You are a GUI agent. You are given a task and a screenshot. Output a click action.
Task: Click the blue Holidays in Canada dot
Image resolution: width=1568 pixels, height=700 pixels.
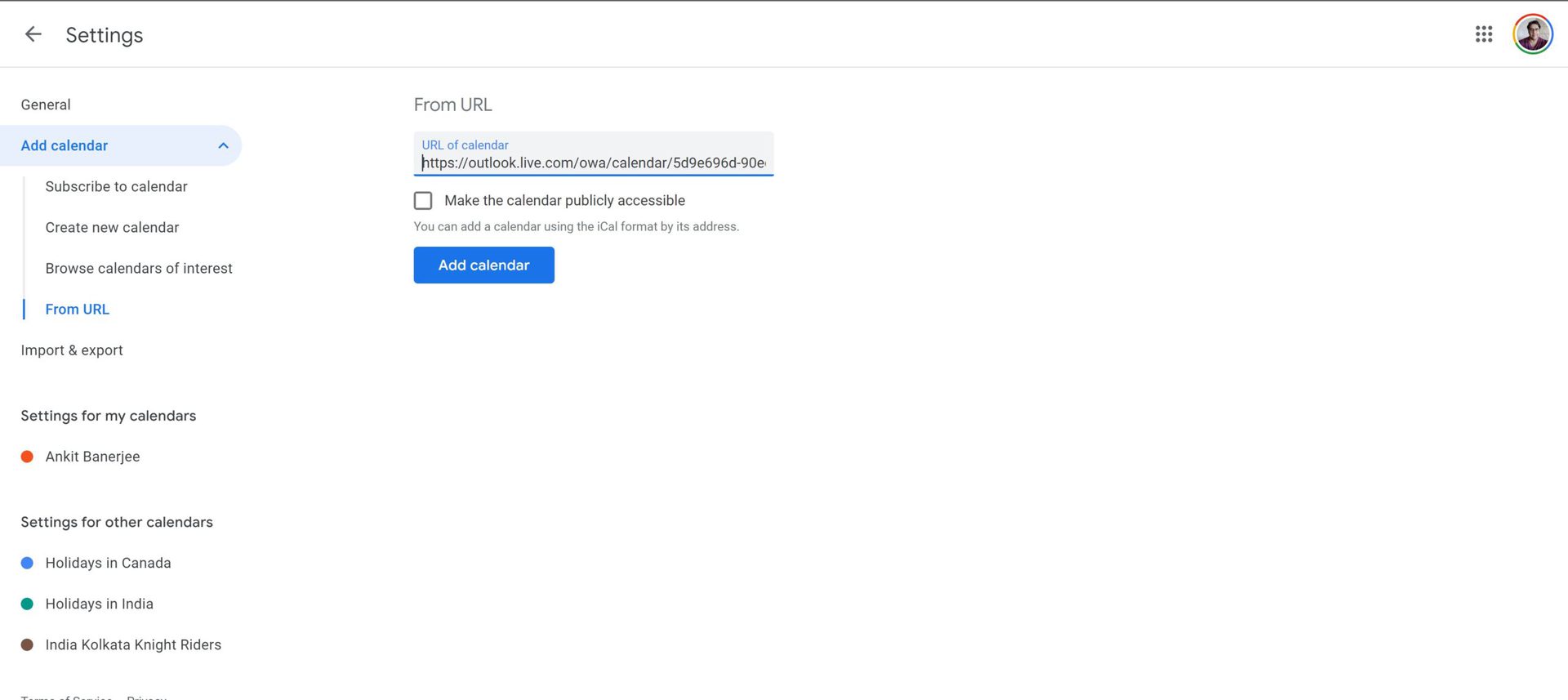[27, 563]
